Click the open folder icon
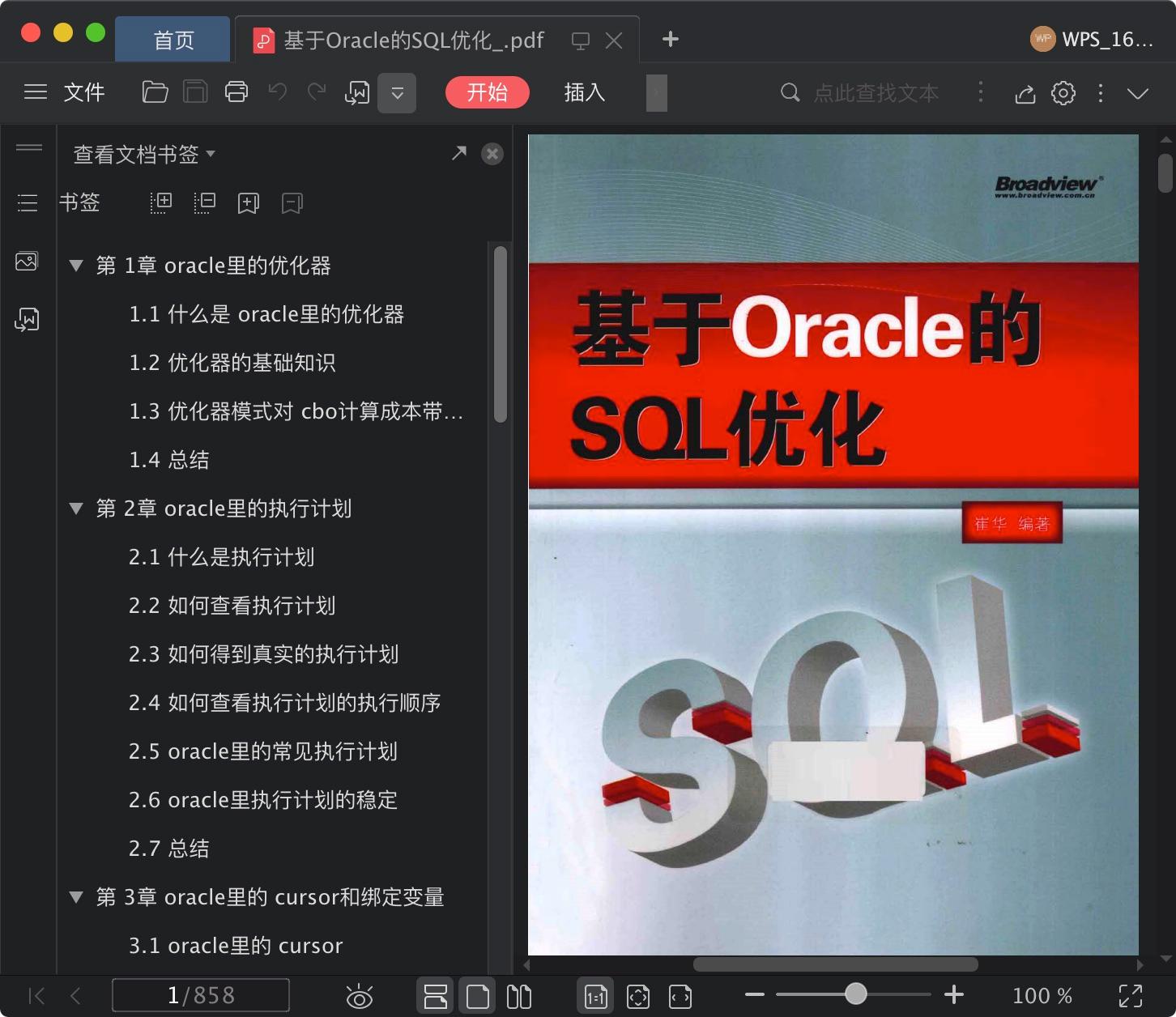This screenshot has width=1176, height=1017. tap(155, 92)
